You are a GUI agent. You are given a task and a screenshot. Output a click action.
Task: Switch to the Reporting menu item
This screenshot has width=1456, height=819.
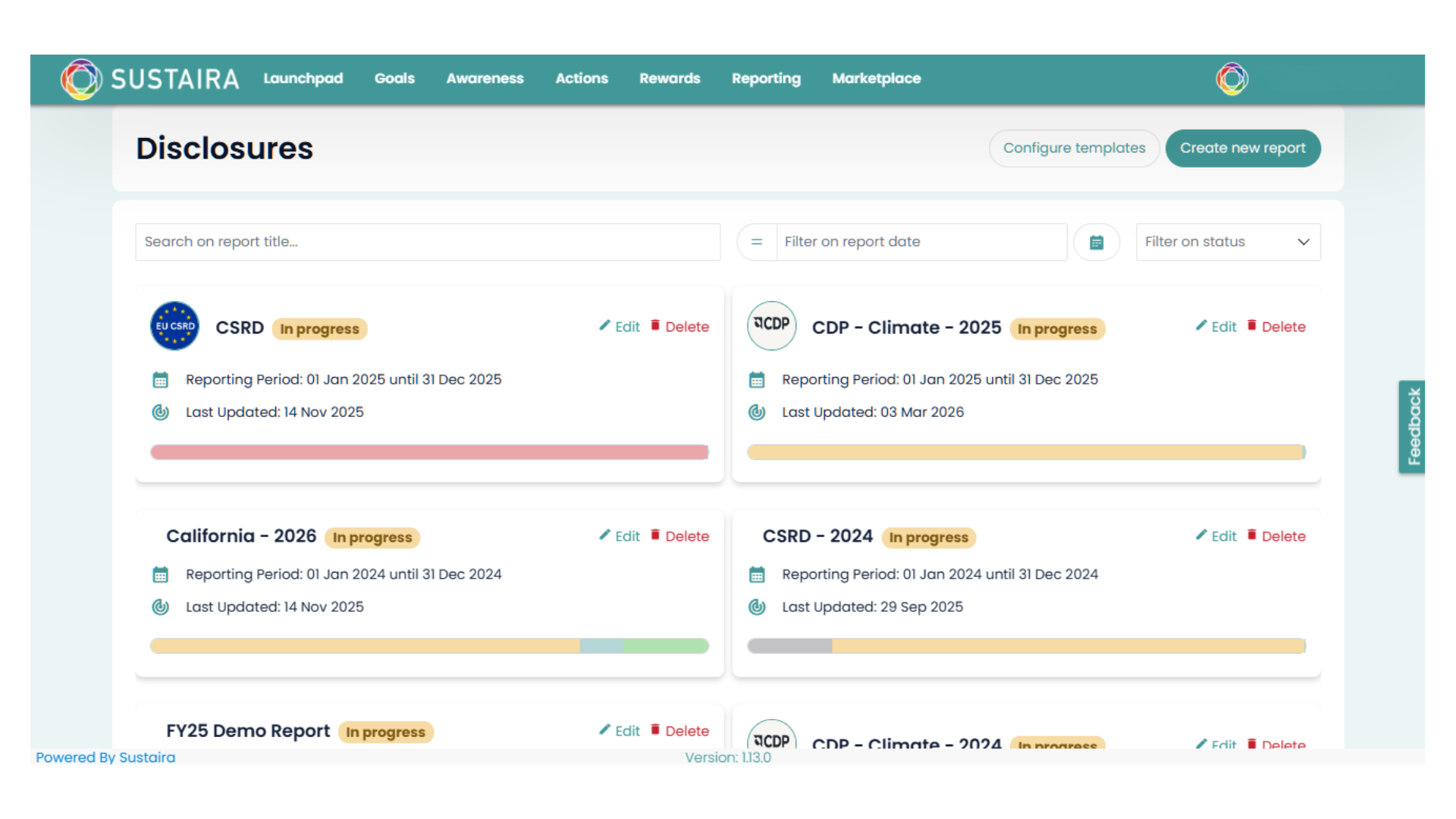[766, 79]
